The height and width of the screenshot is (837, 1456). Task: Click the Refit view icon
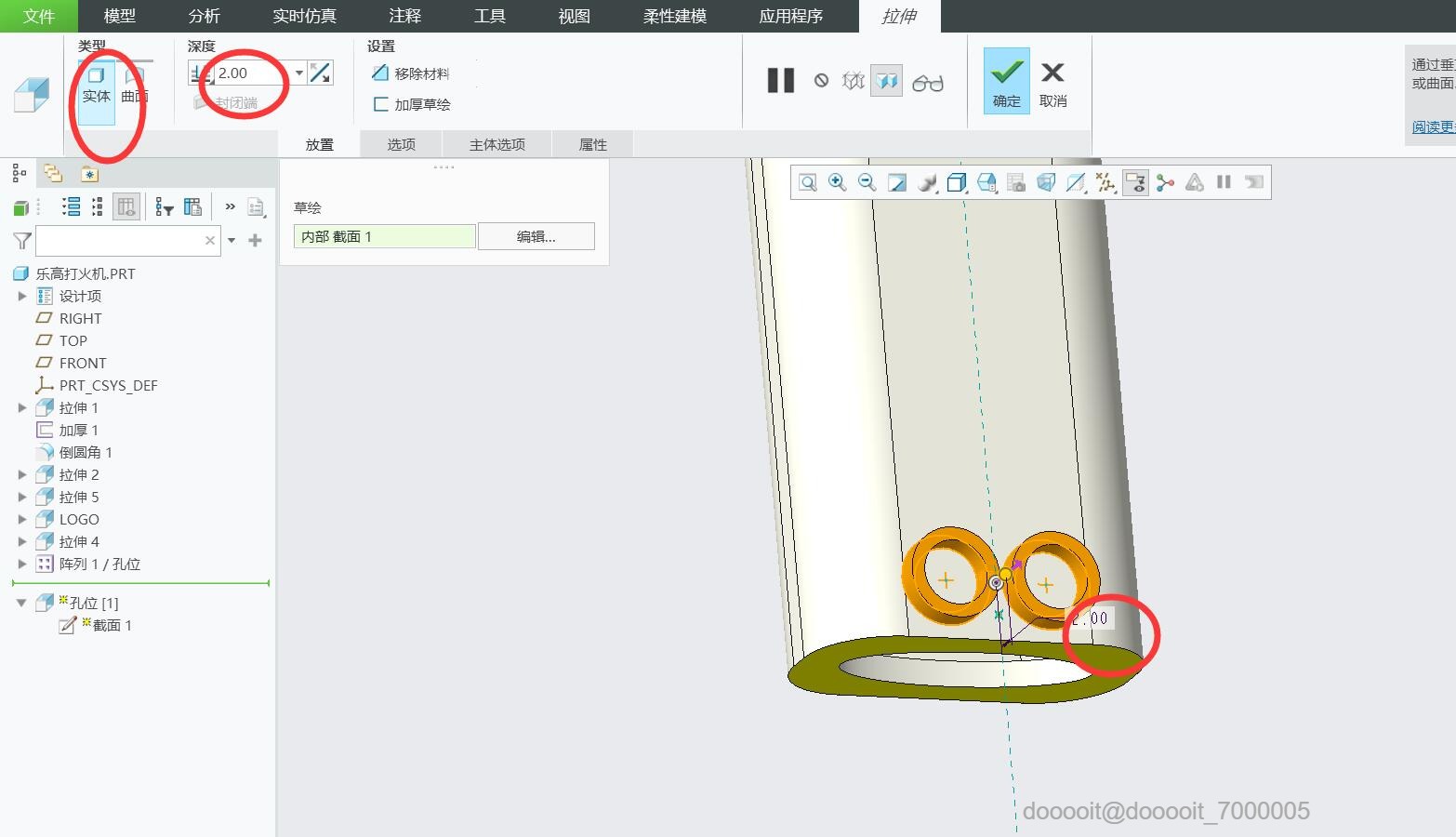[807, 182]
